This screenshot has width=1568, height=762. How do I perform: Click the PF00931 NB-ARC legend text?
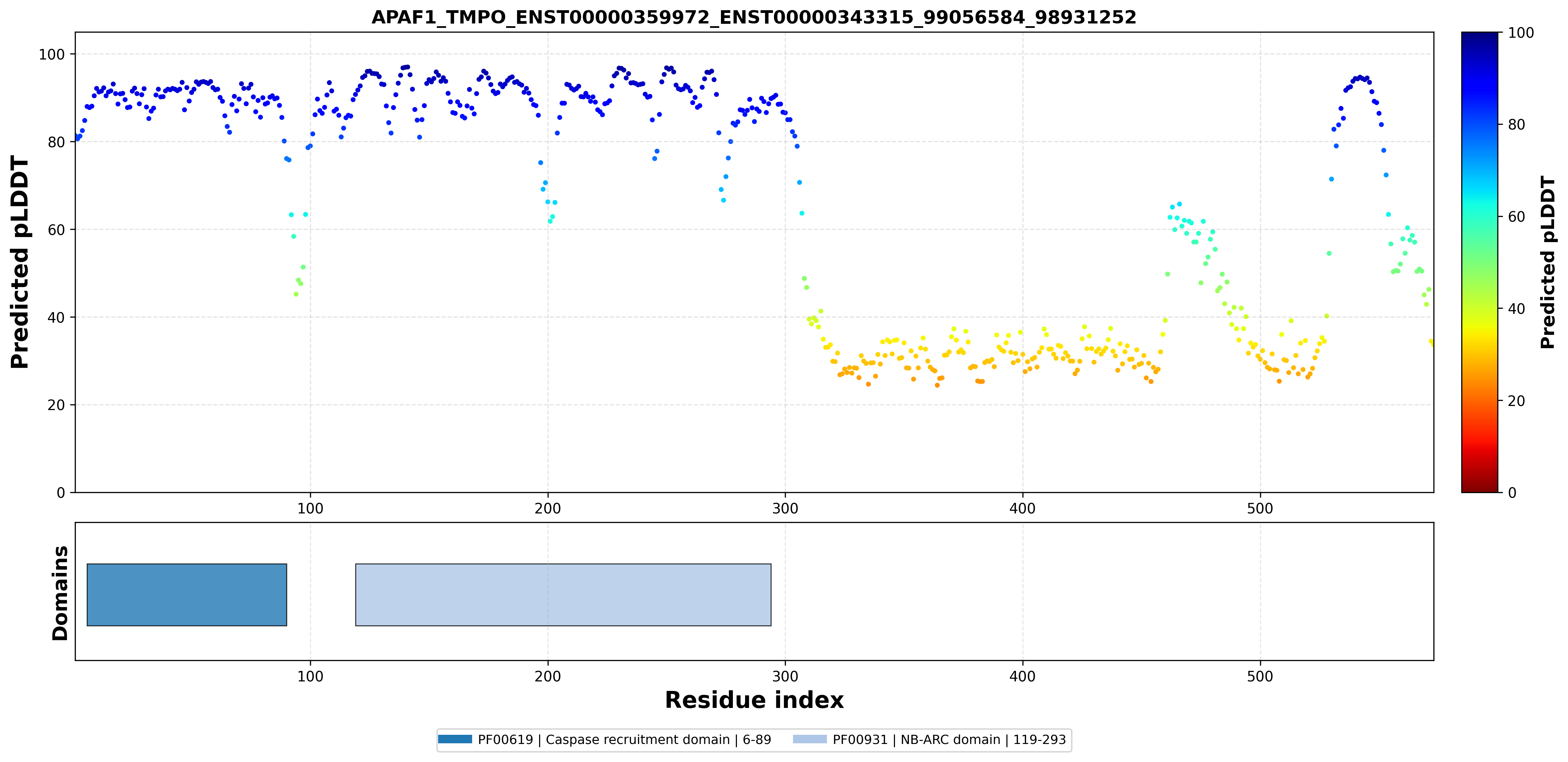[x=949, y=740]
